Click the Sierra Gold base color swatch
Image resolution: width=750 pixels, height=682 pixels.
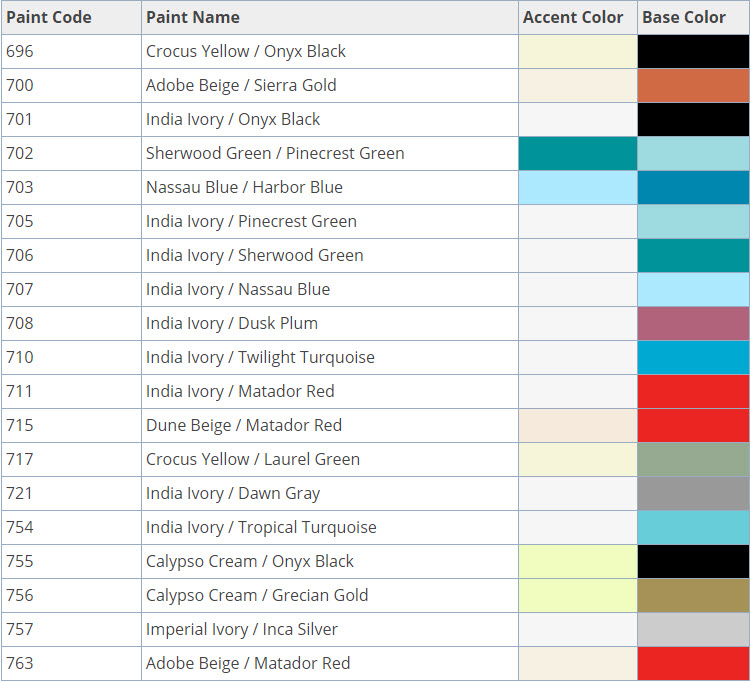693,85
